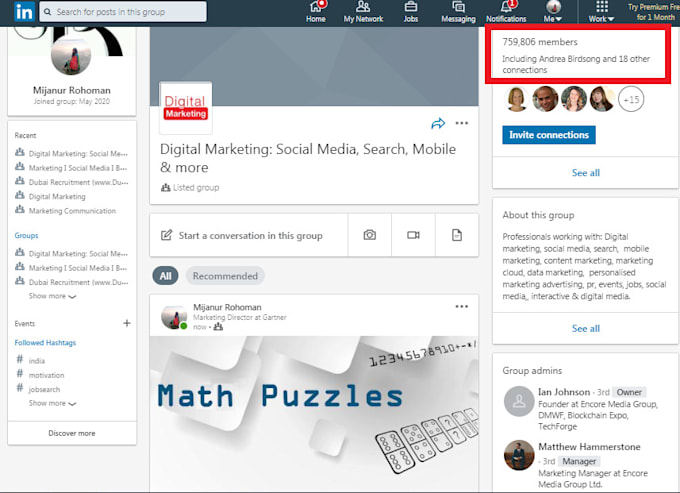Viewport: 680px width, 493px height.
Task: Open recent Dubai Recruitment group
Action: coord(78,182)
